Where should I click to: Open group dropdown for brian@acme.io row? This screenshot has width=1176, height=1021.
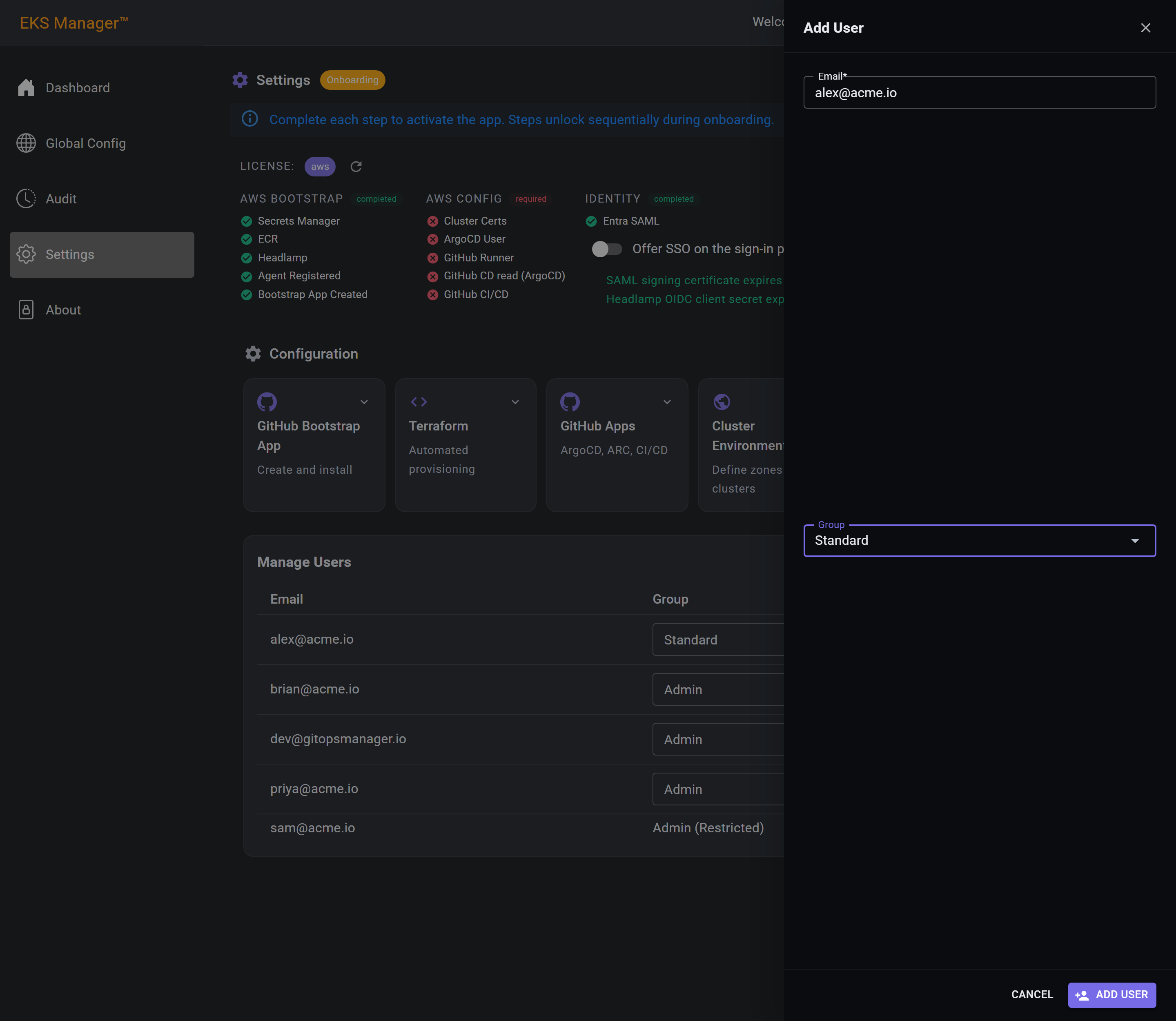(x=719, y=689)
